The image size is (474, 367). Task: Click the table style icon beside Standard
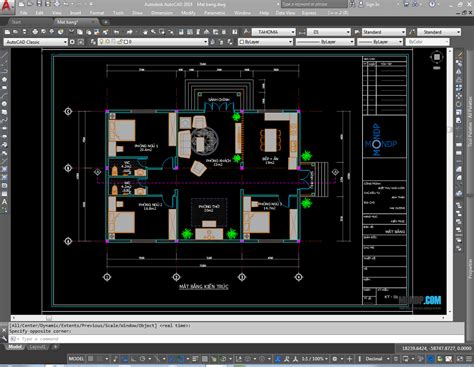pyautogui.click(x=357, y=32)
